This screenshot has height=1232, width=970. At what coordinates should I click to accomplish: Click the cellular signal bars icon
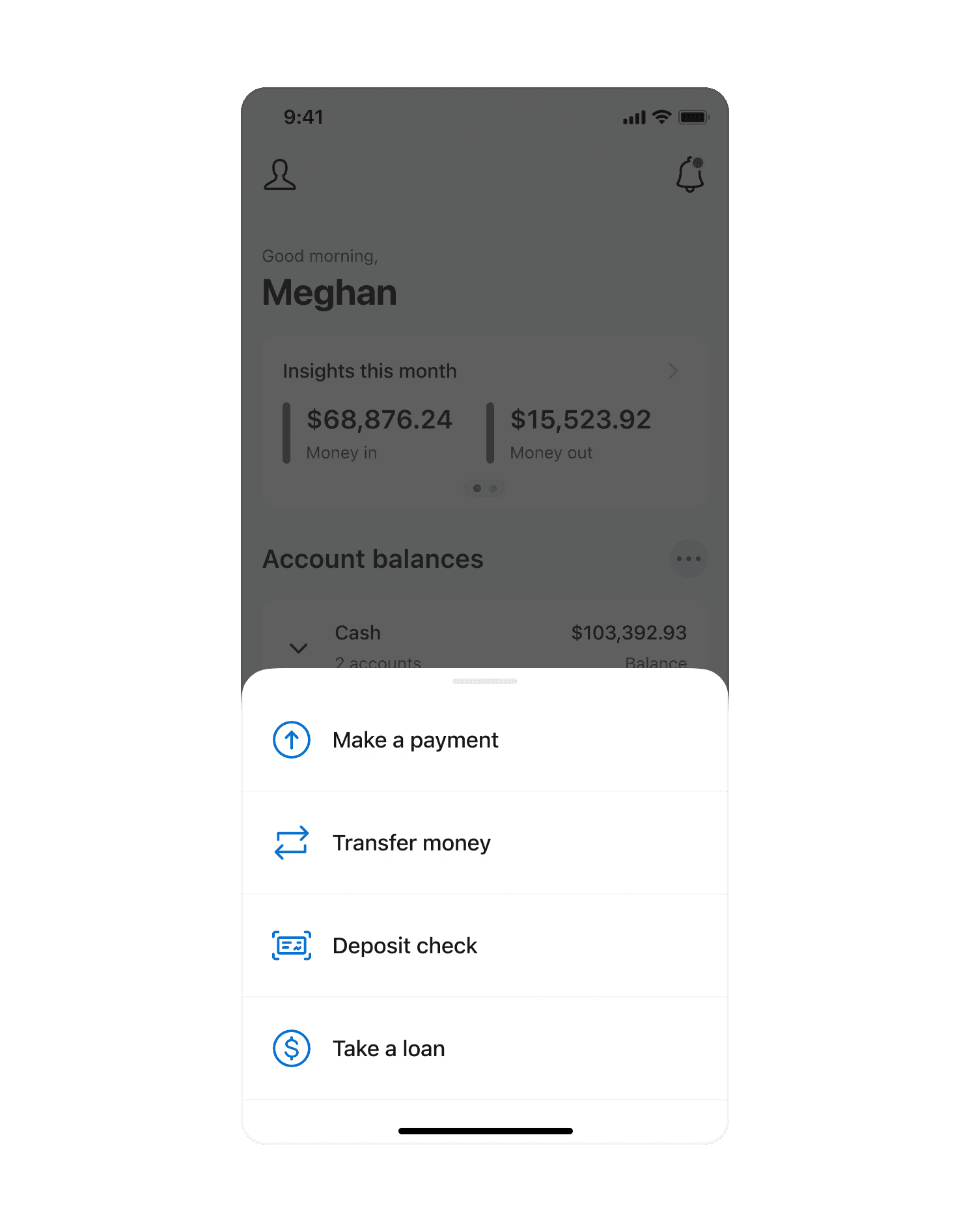tap(634, 118)
